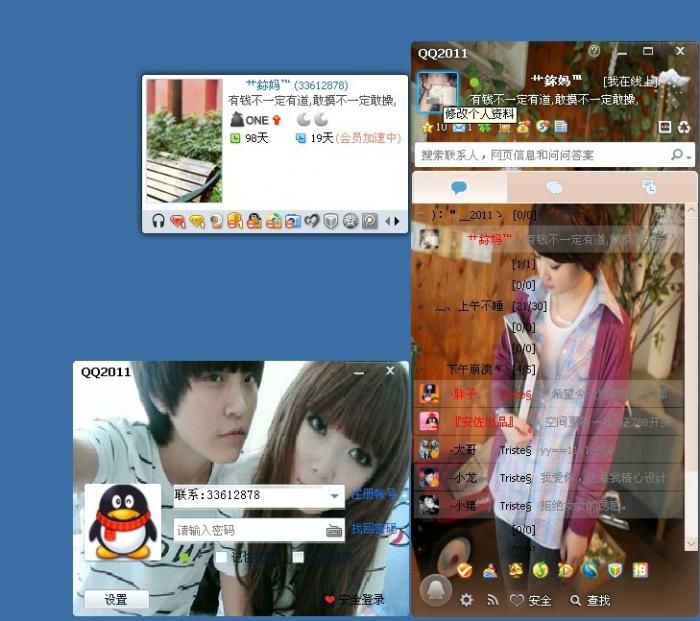Select contact -小猪 in the list

coord(548,505)
